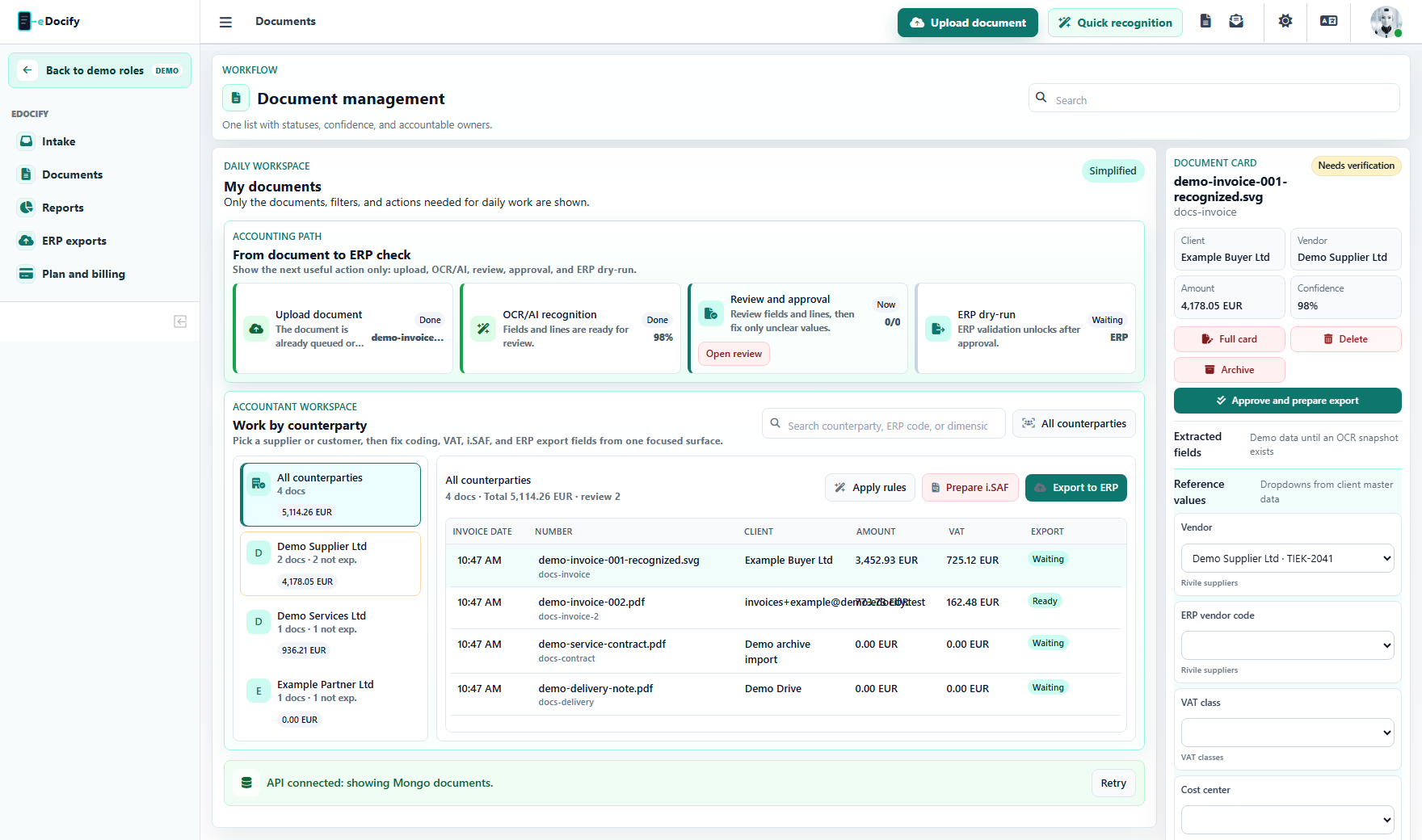Click the EXPORT column header
The width and height of the screenshot is (1422, 840).
pos(1047,531)
